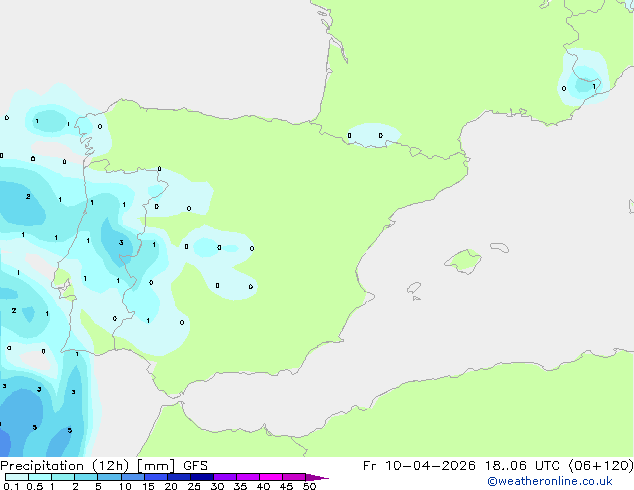Select the legend swatch between 0.5 and 1

40,477
